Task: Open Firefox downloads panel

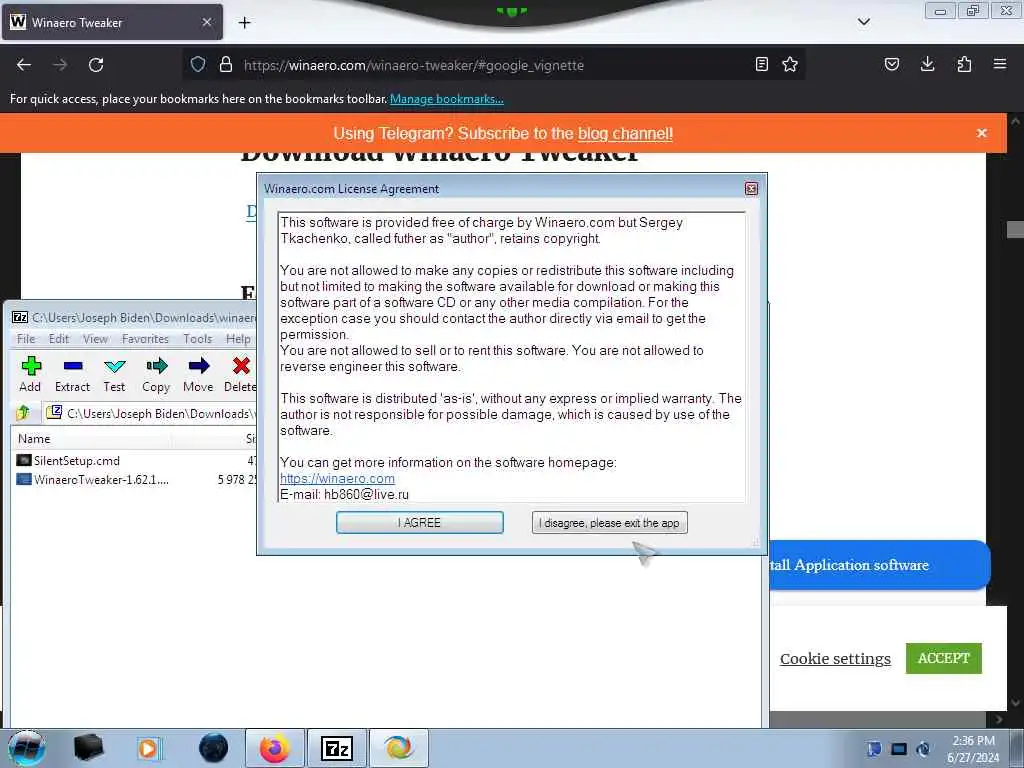Action: tap(927, 64)
